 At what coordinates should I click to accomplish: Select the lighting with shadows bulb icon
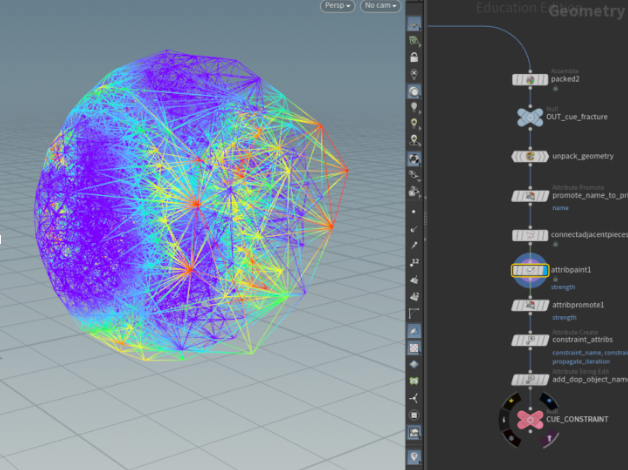414,140
